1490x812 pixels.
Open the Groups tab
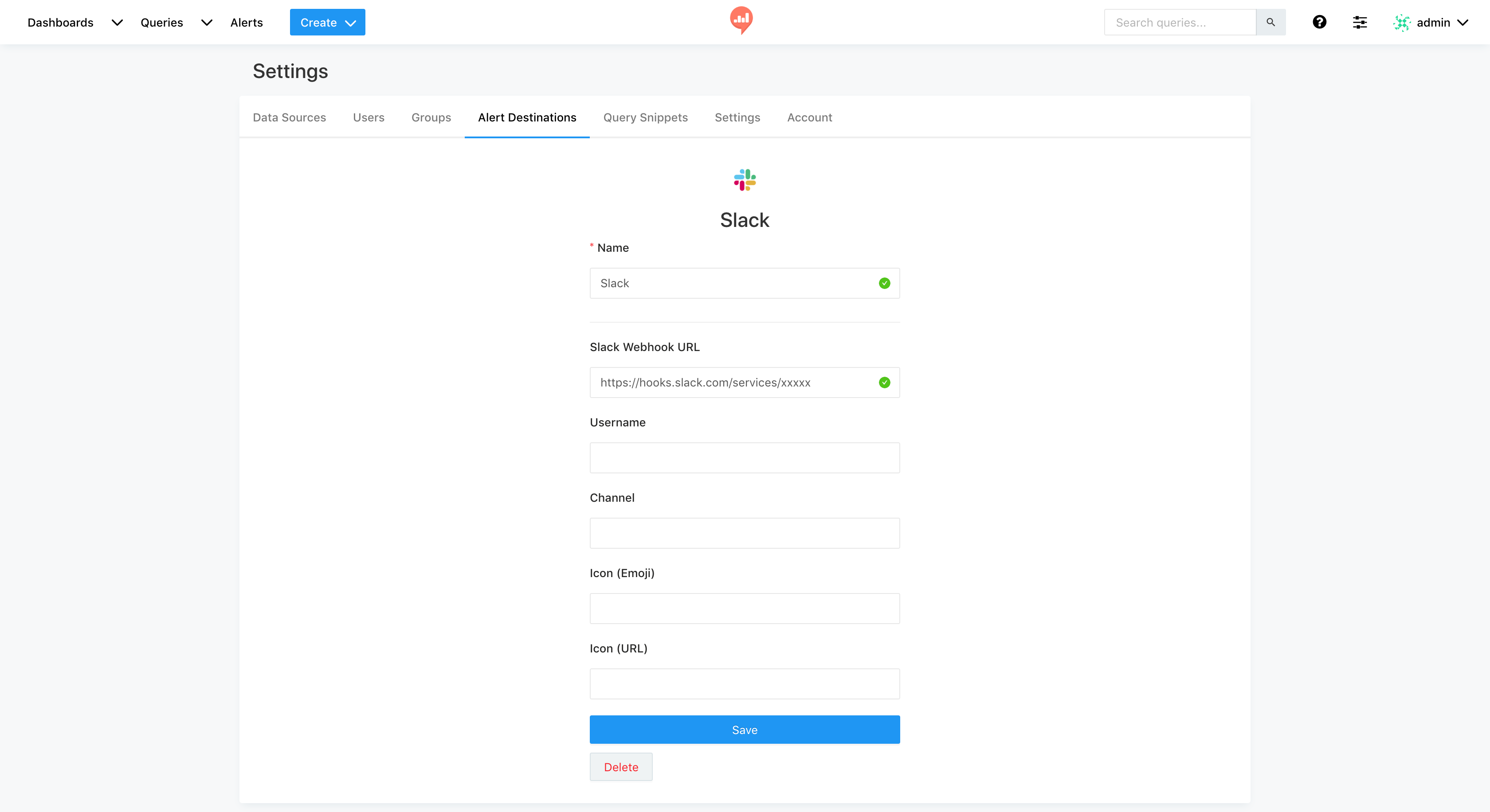click(431, 117)
